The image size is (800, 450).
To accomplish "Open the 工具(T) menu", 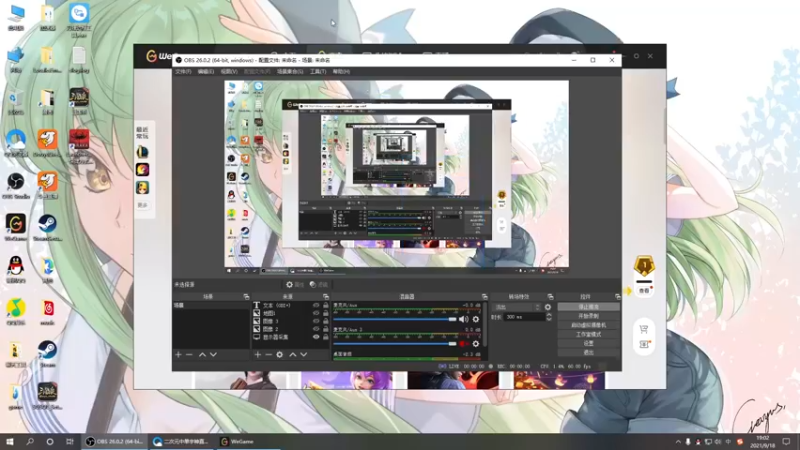I will click(x=318, y=71).
